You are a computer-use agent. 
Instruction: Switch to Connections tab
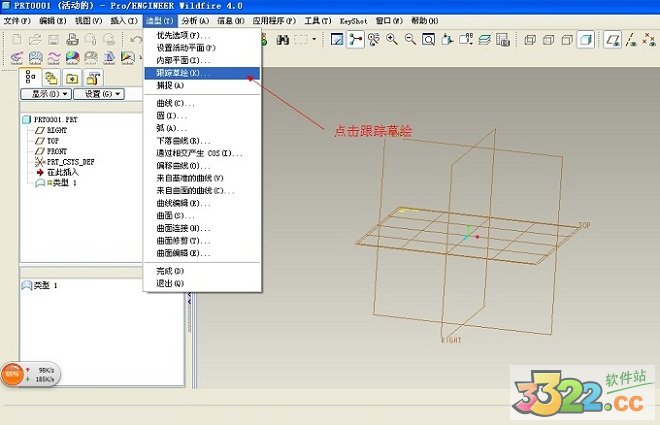point(93,78)
